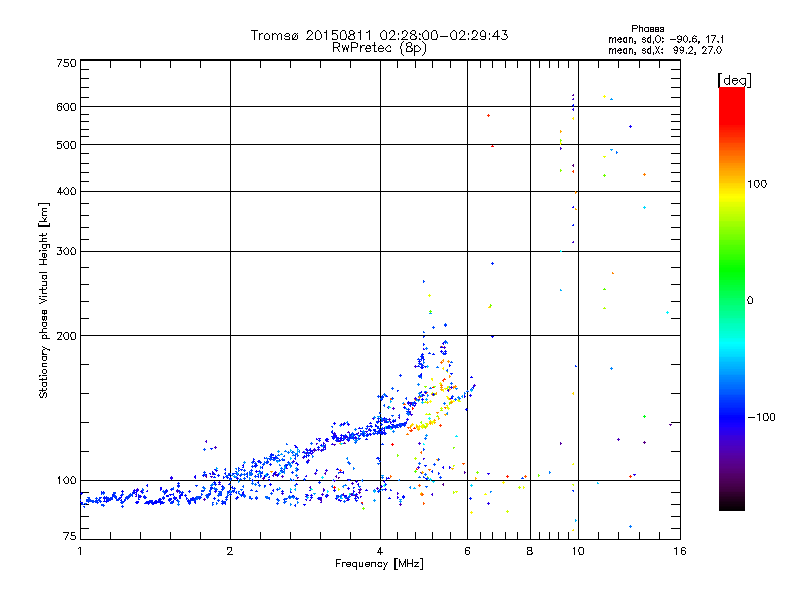Select the subtitle 'RwPretec (8p)'

click(379, 48)
